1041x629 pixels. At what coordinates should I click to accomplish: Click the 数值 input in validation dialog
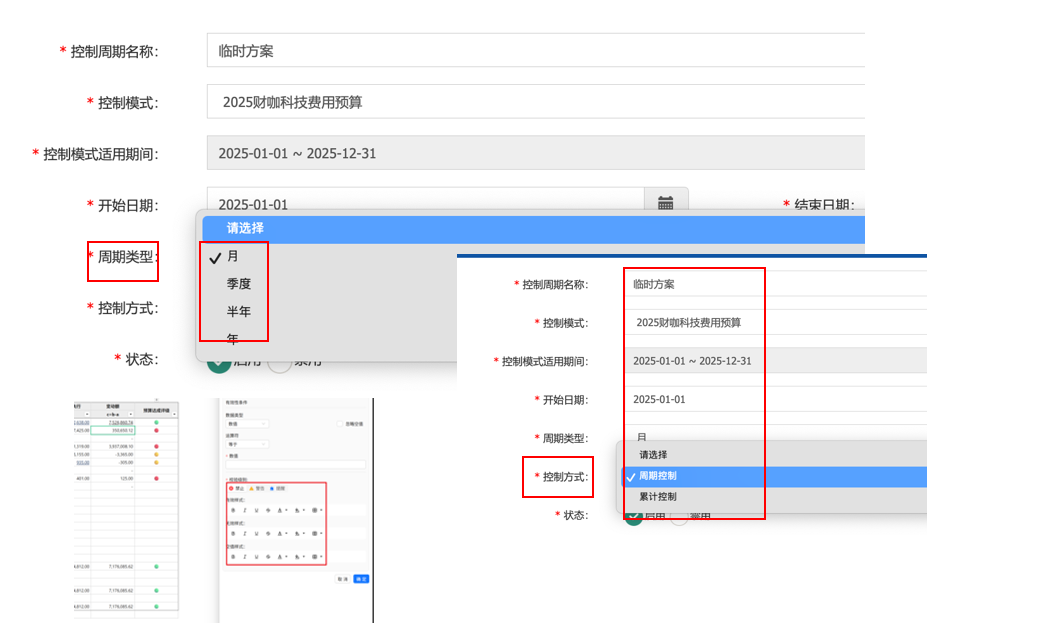pos(295,464)
